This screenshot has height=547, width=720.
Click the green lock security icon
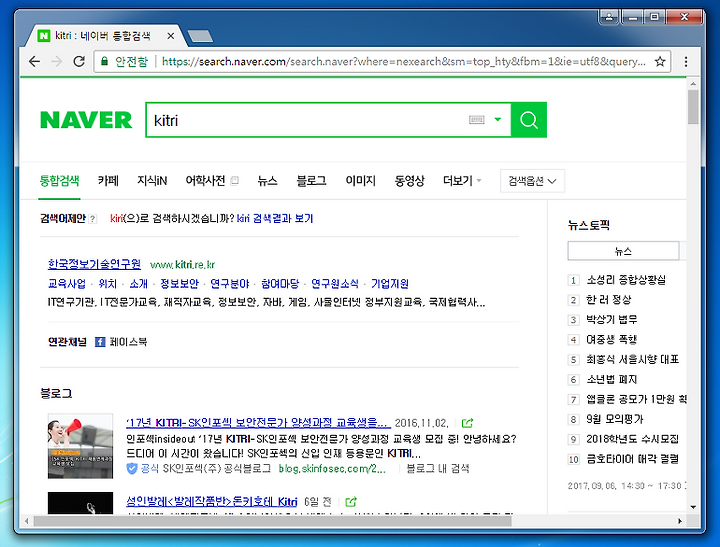pos(105,61)
